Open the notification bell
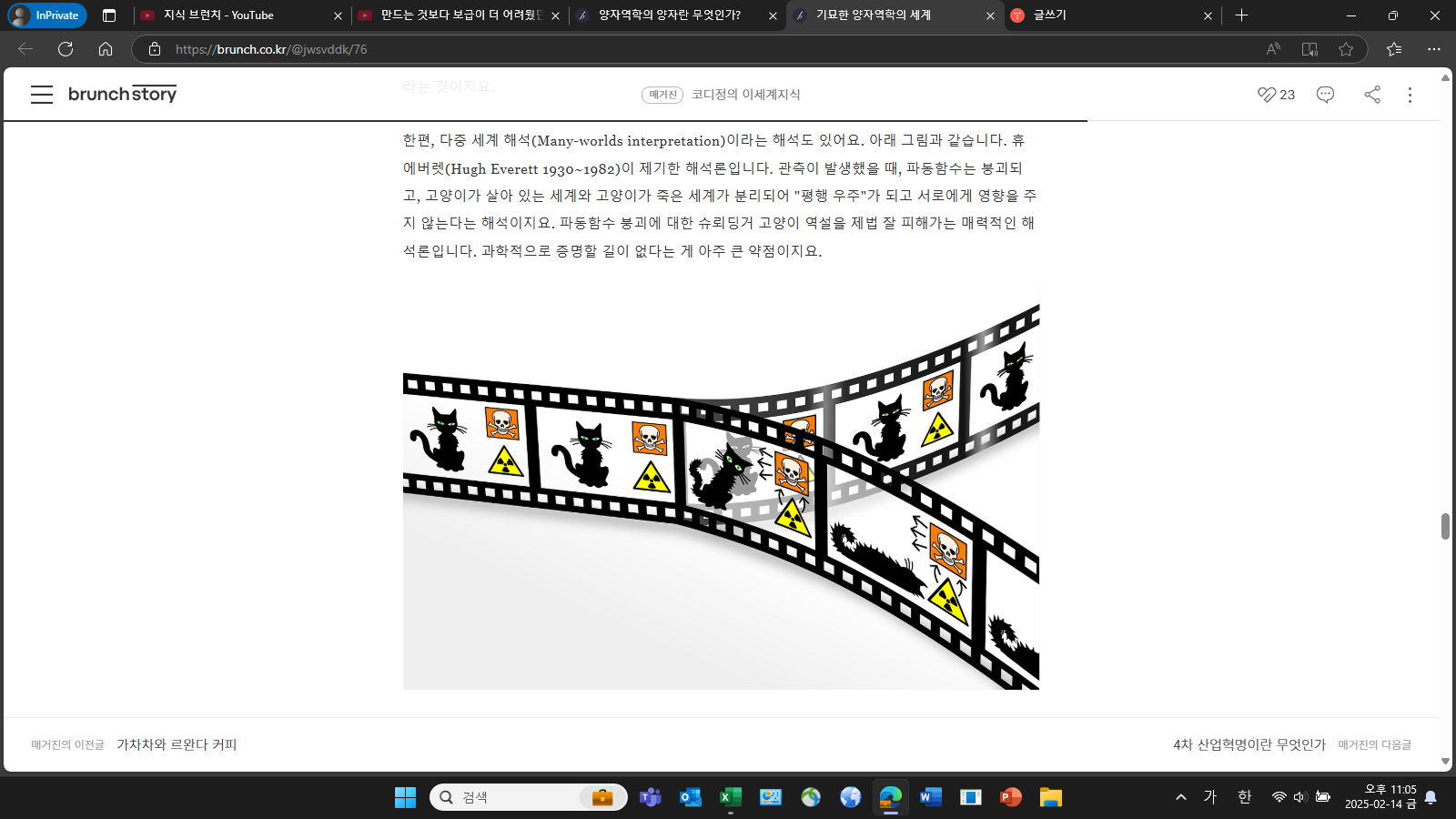 pos(1431,797)
